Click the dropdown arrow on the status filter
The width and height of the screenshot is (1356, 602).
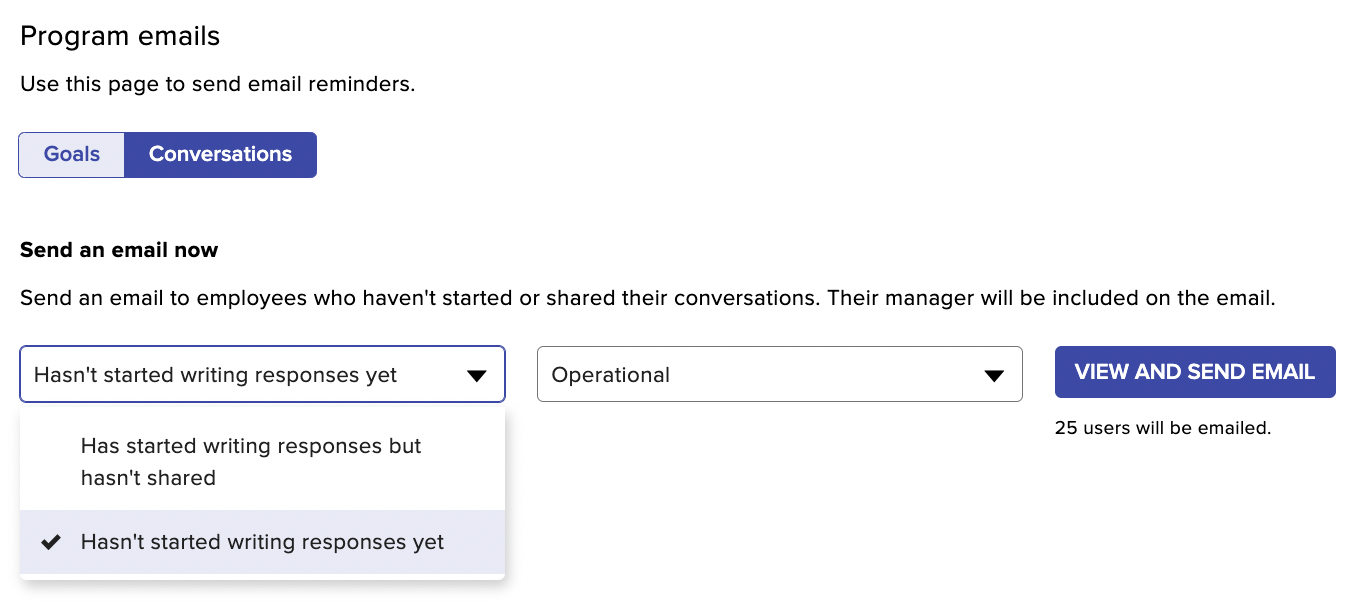click(477, 374)
